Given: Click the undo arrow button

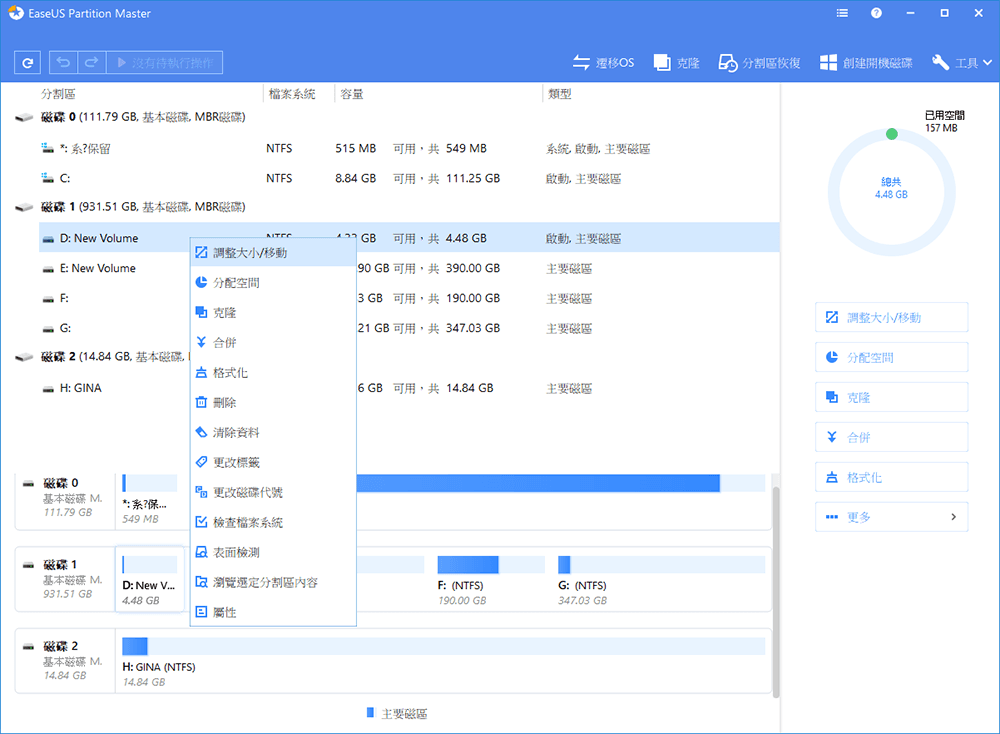Looking at the screenshot, I should [x=63, y=62].
